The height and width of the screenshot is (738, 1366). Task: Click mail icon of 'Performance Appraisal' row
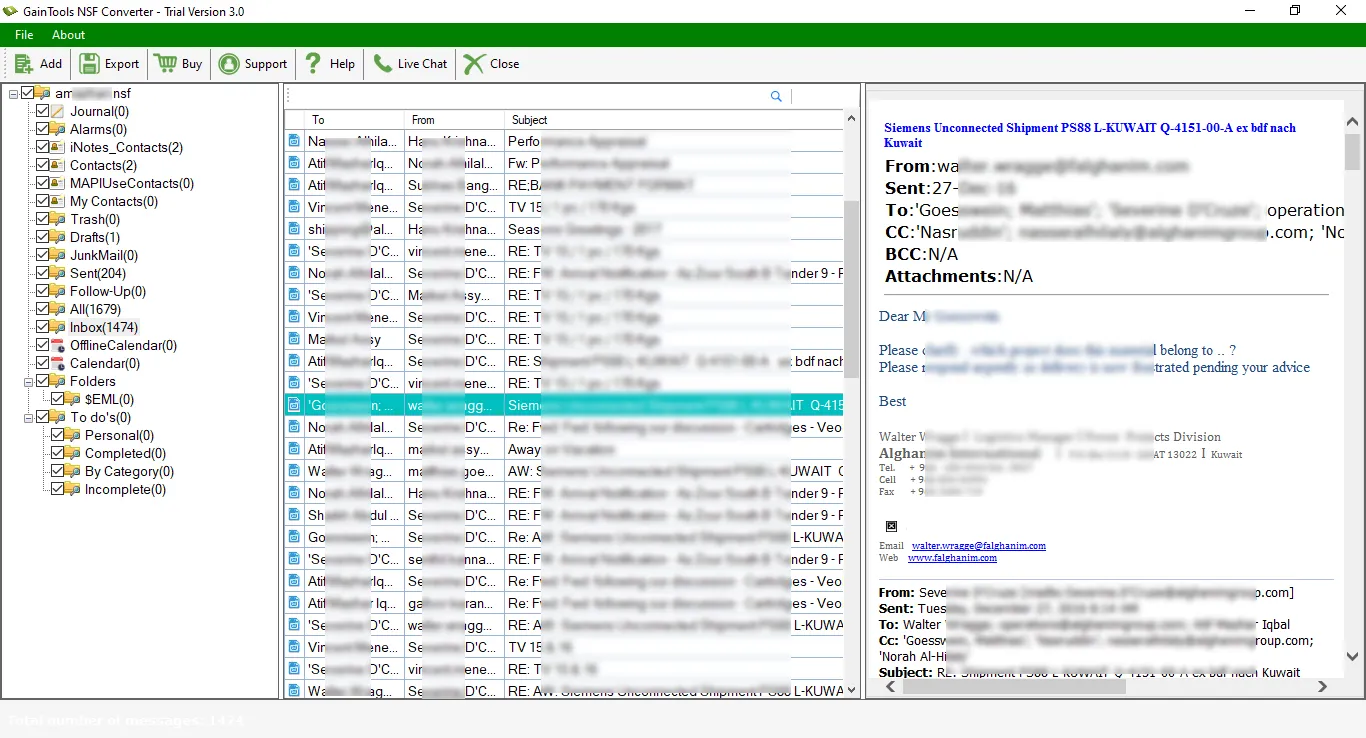294,141
